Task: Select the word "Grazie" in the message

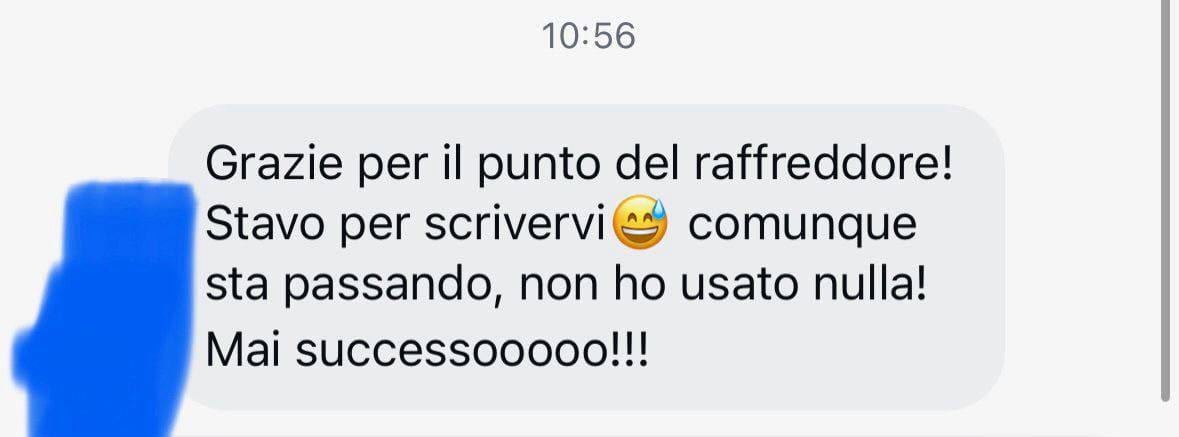Action: click(273, 164)
